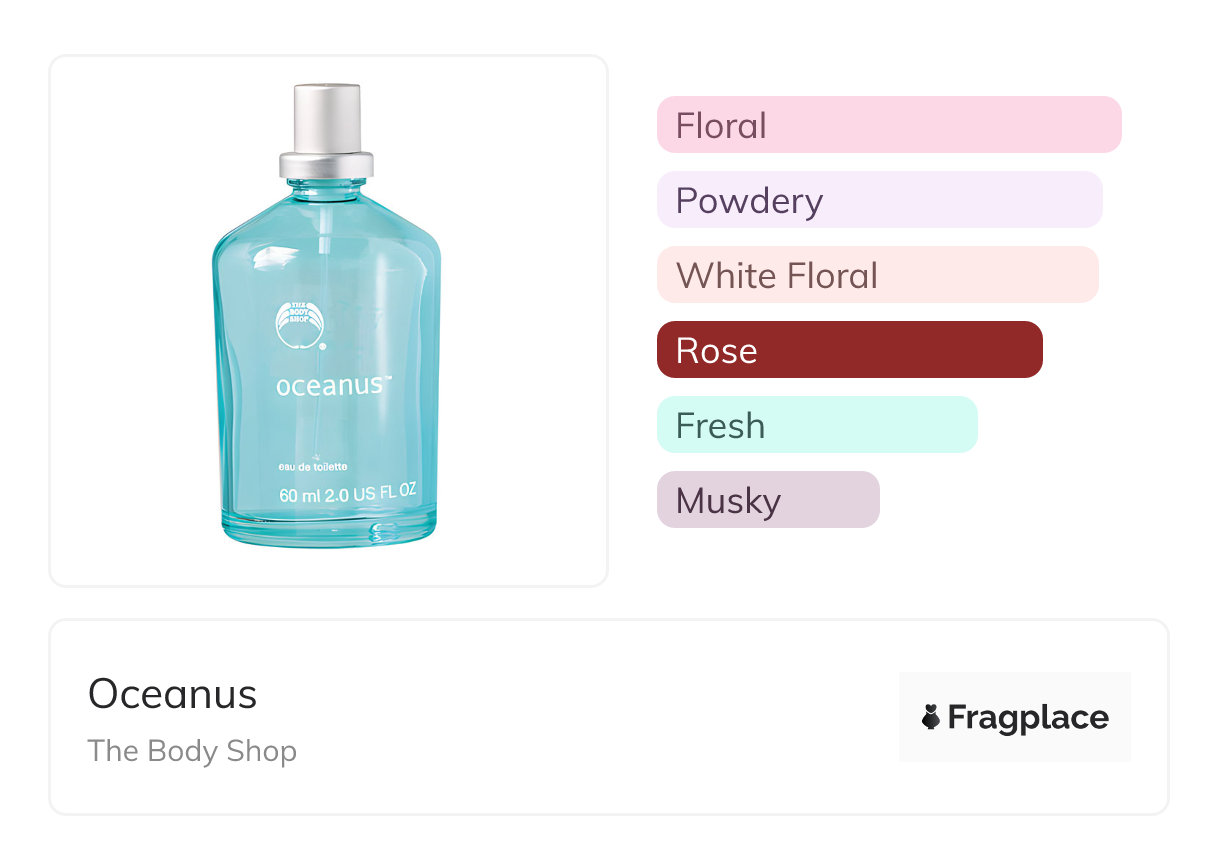Viewport: 1218px width, 864px height.
Task: Select the Floral accord bar
Action: 888,125
